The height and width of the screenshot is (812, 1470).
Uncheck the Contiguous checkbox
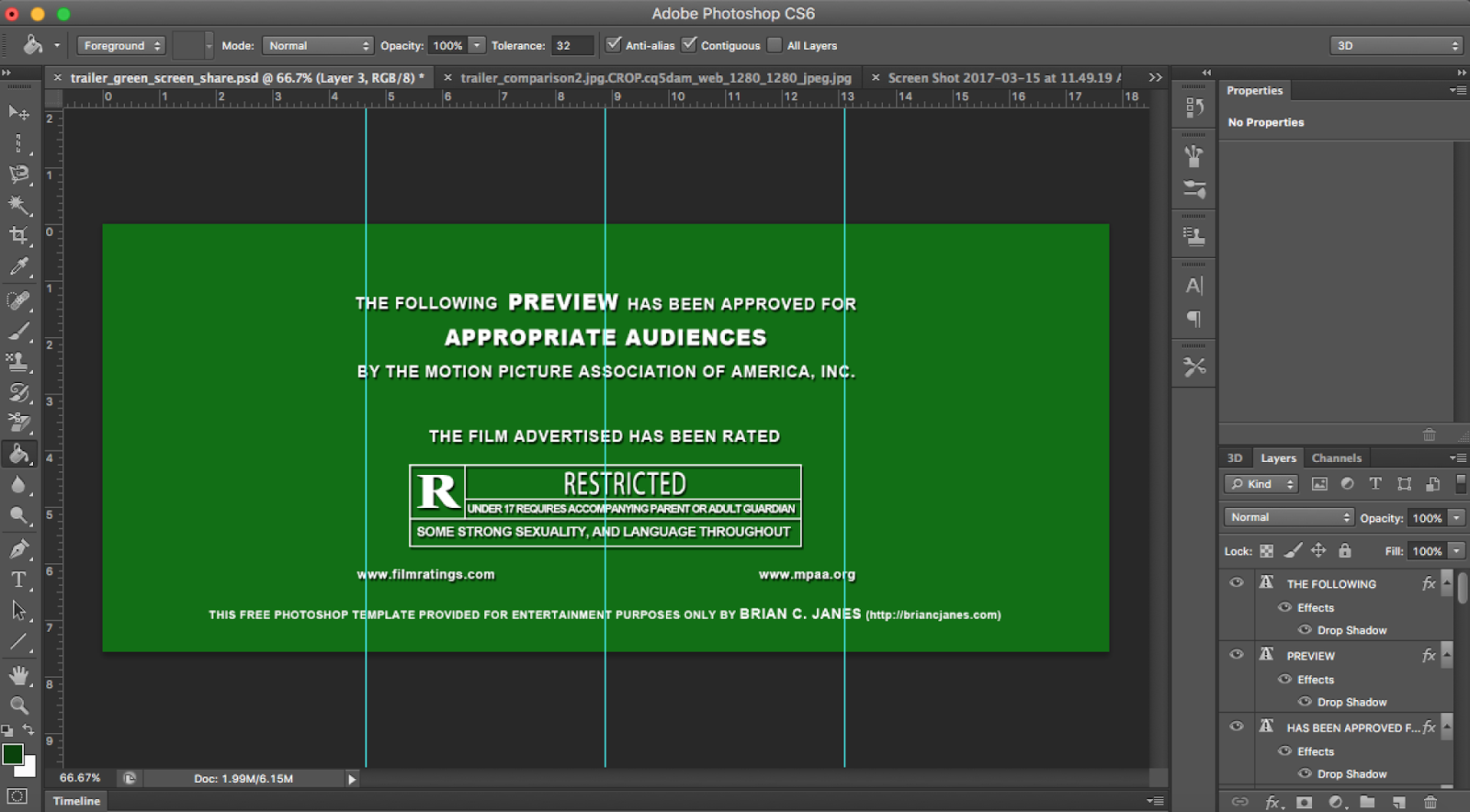tap(689, 44)
